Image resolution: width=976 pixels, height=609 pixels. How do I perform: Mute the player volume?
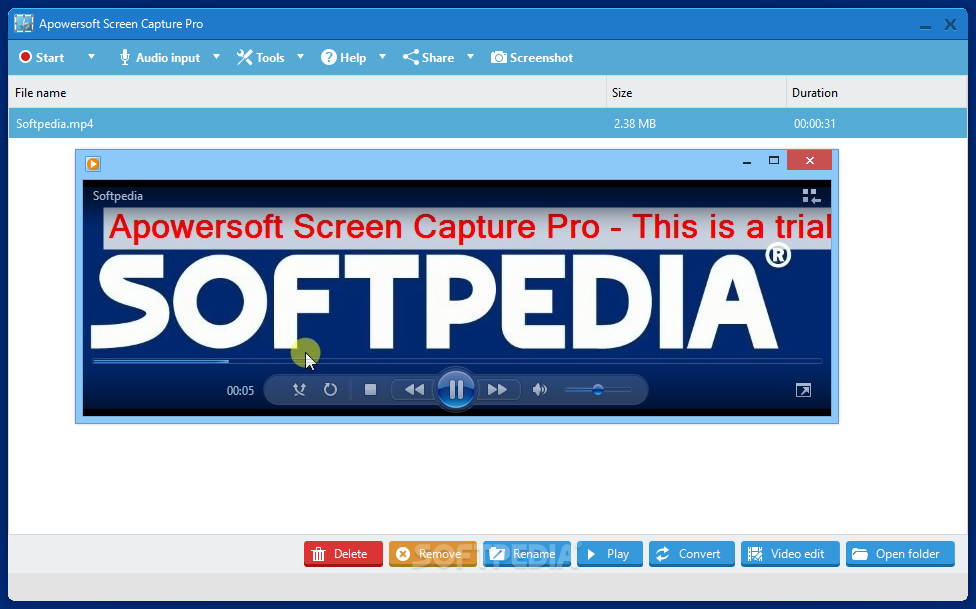point(540,390)
